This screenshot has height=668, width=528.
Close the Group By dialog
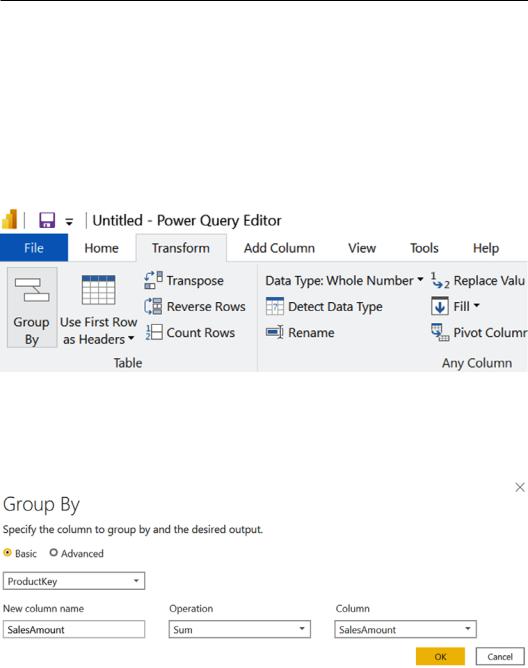[519, 487]
